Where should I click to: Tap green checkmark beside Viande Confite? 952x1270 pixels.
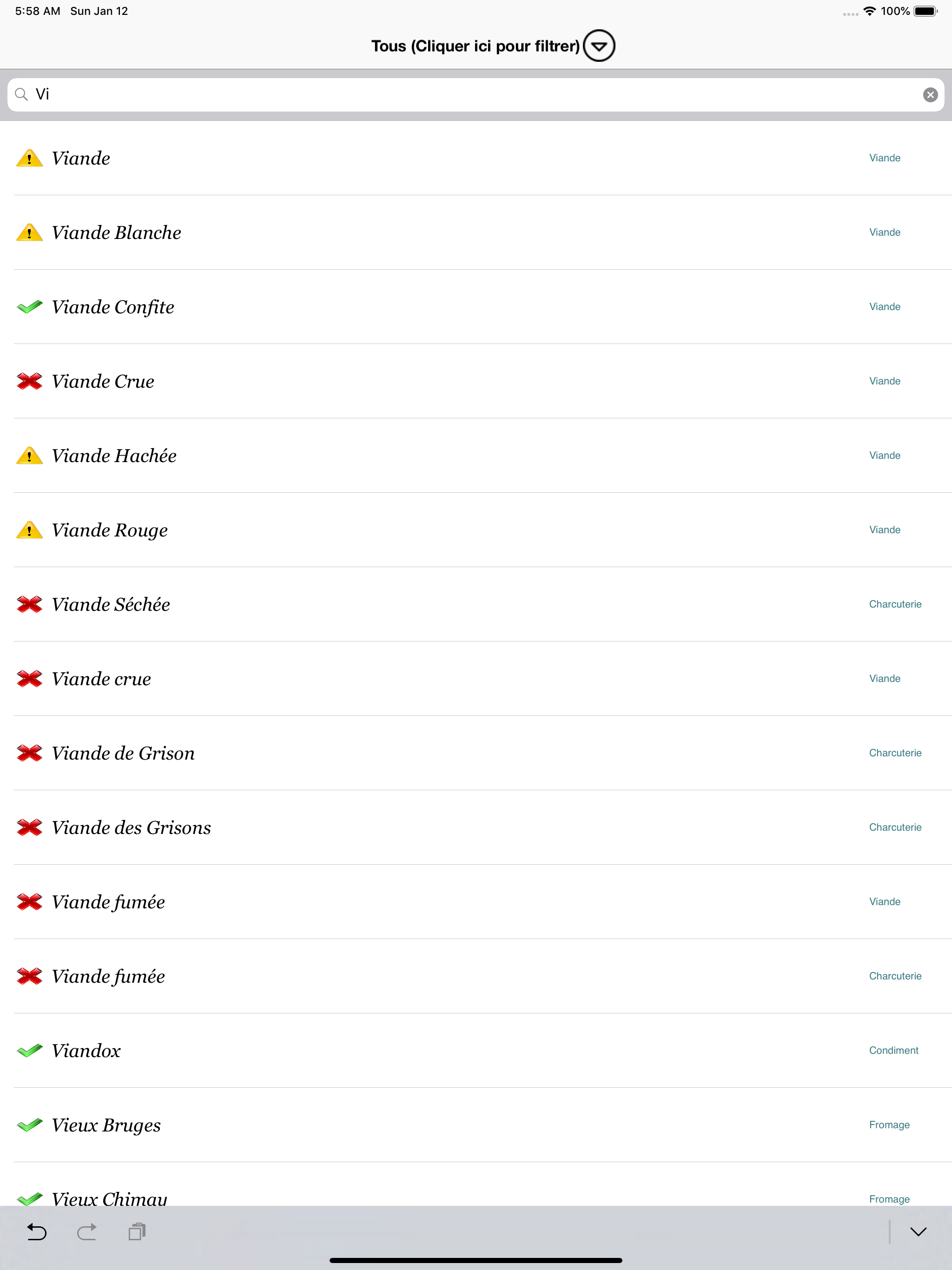pos(29,307)
